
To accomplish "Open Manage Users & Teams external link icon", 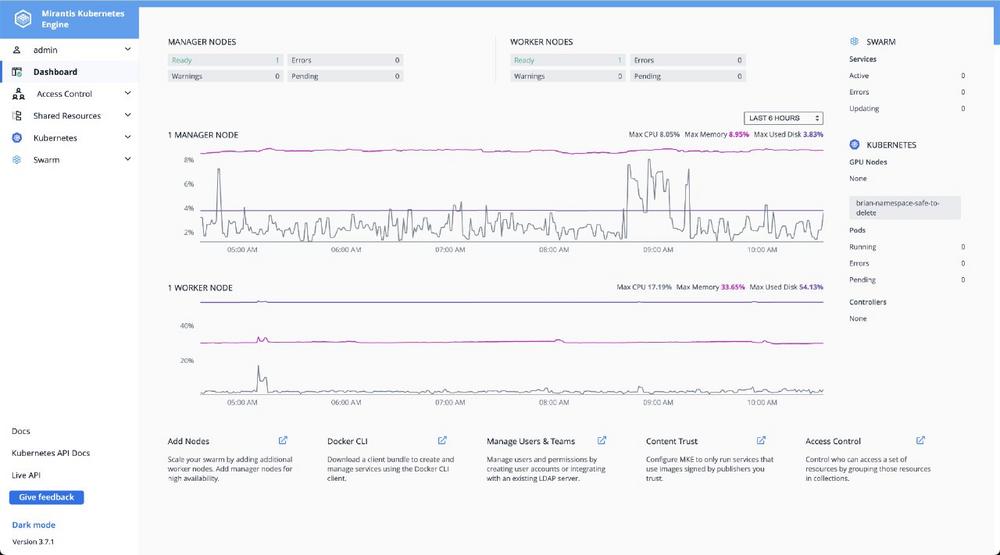I will tap(601, 440).
